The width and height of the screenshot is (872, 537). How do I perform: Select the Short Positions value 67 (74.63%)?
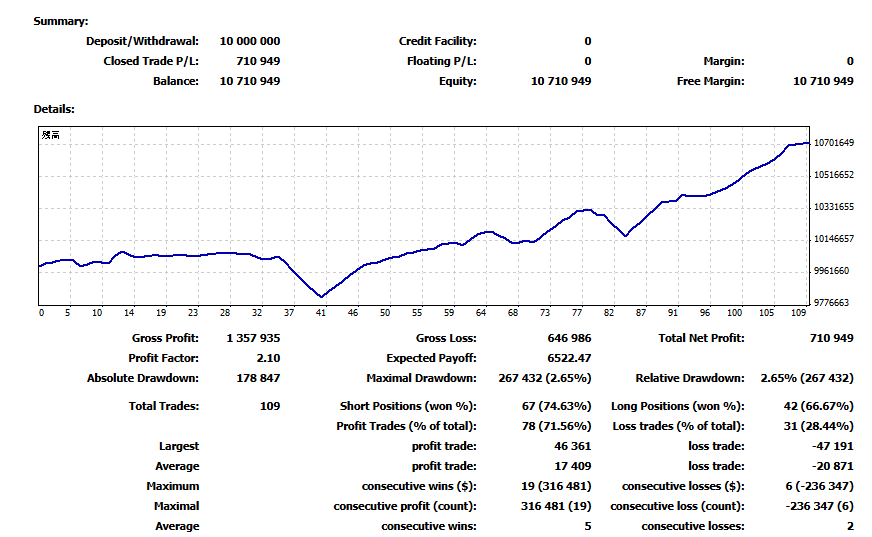549,406
